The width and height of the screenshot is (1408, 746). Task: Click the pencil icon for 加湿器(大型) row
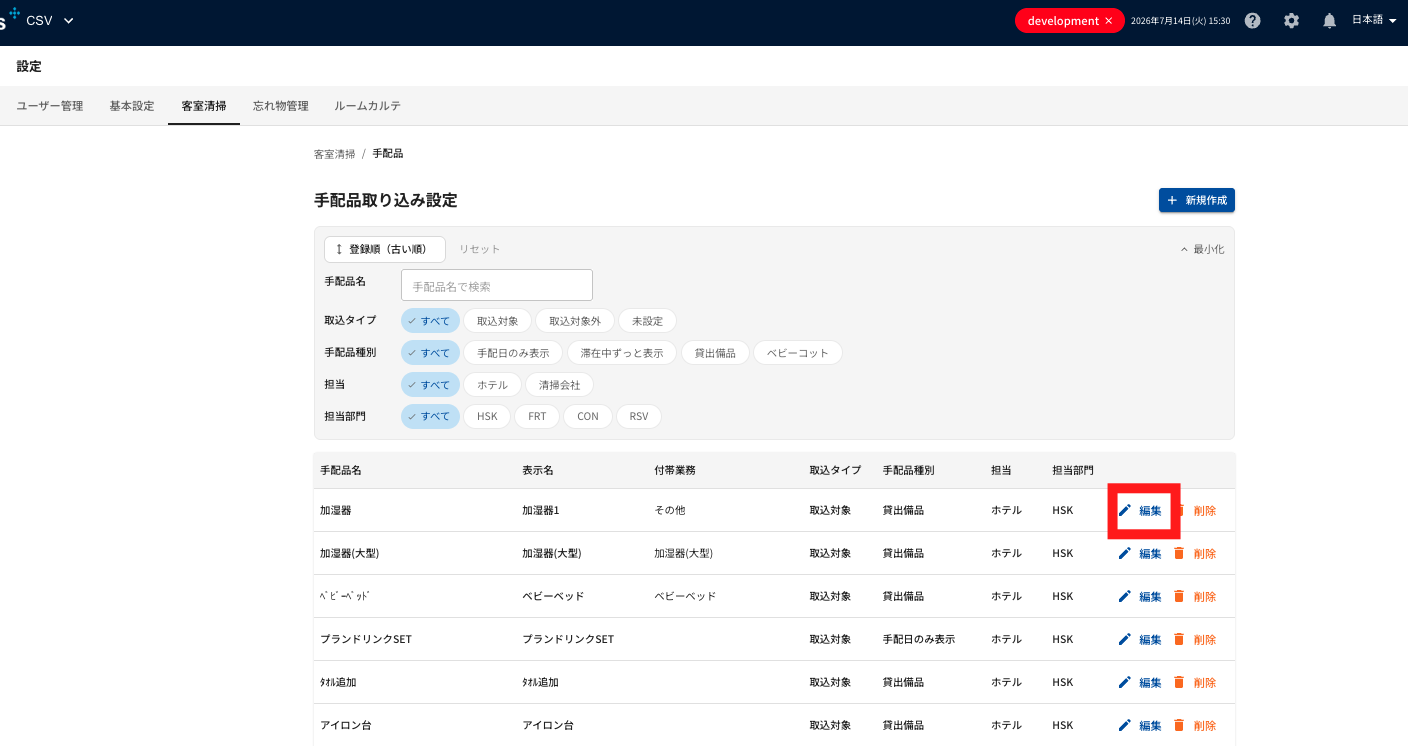(x=1124, y=553)
